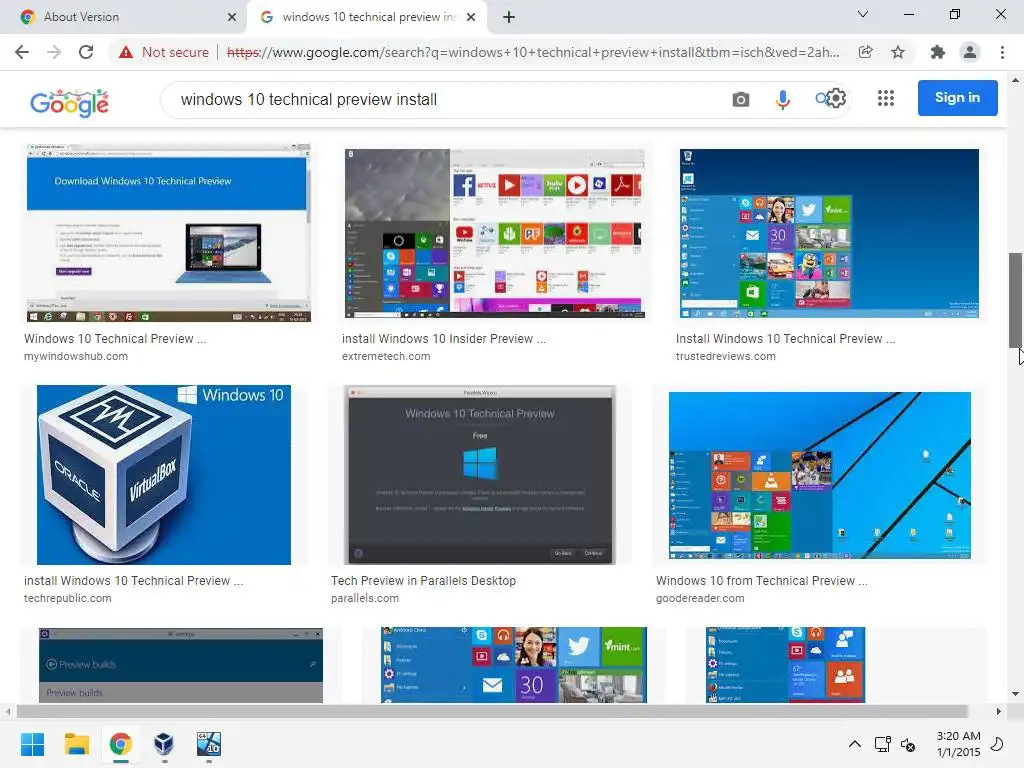Click the URL address bar
The width and height of the screenshot is (1024, 768).
coord(532,52)
